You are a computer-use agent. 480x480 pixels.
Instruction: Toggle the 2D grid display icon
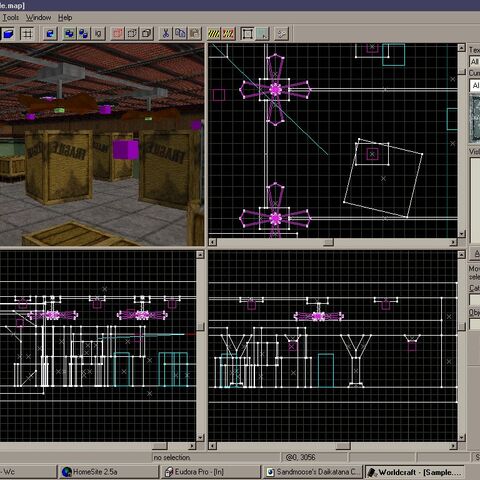click(27, 33)
